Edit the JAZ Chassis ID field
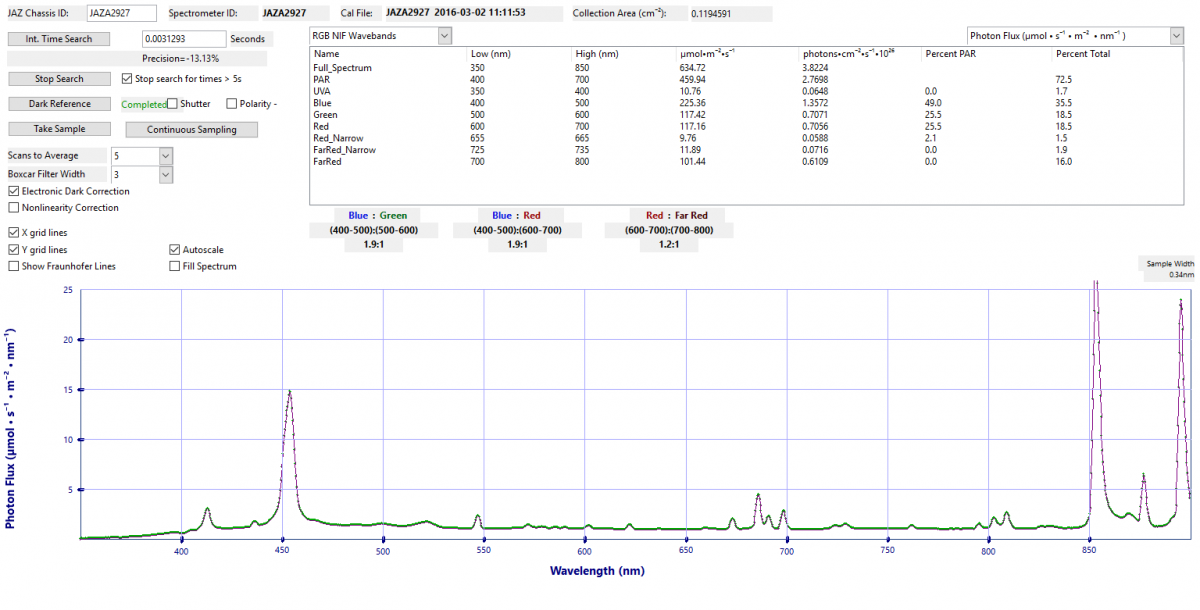This screenshot has height=610, width=1200. [121, 14]
